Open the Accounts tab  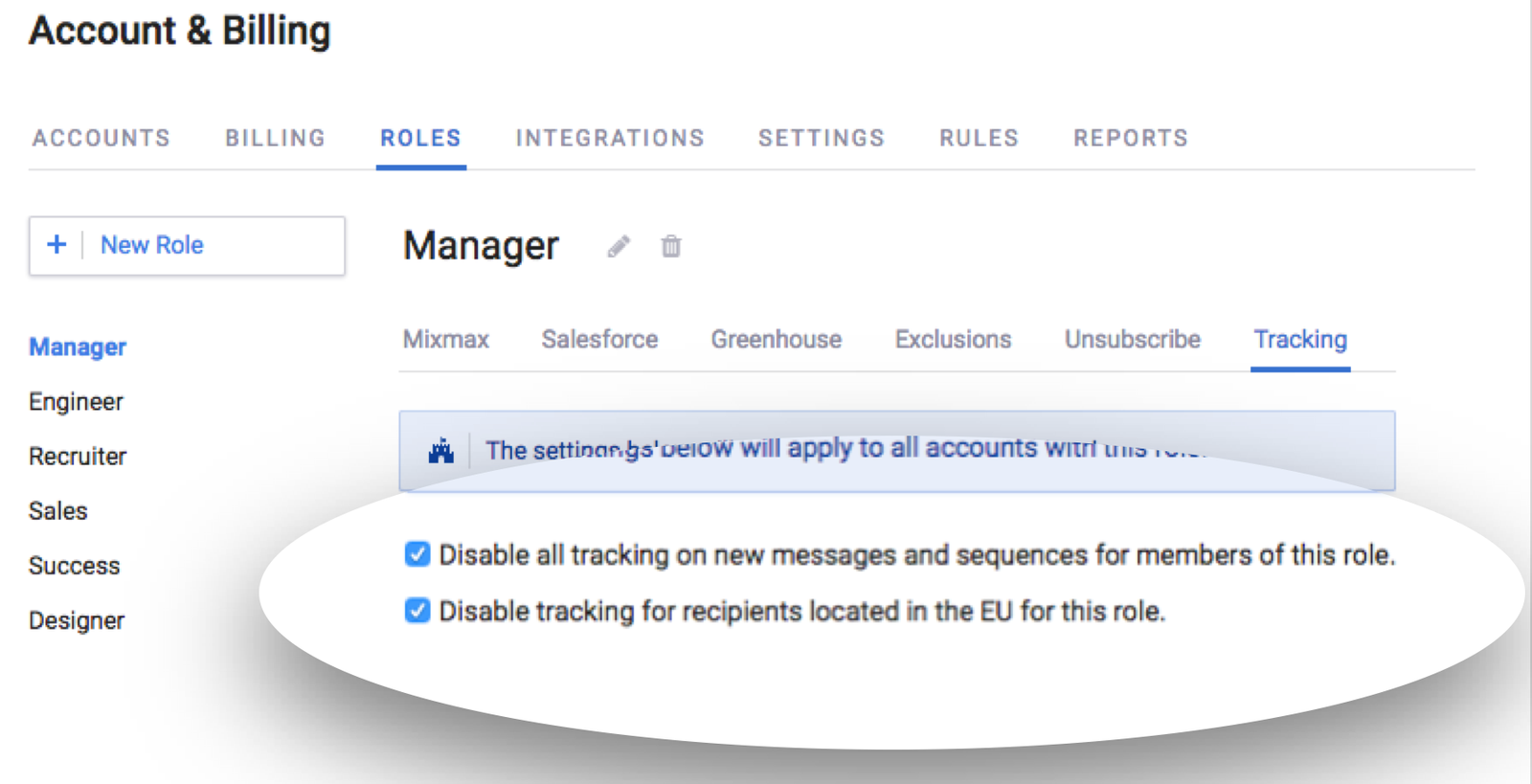click(x=101, y=138)
